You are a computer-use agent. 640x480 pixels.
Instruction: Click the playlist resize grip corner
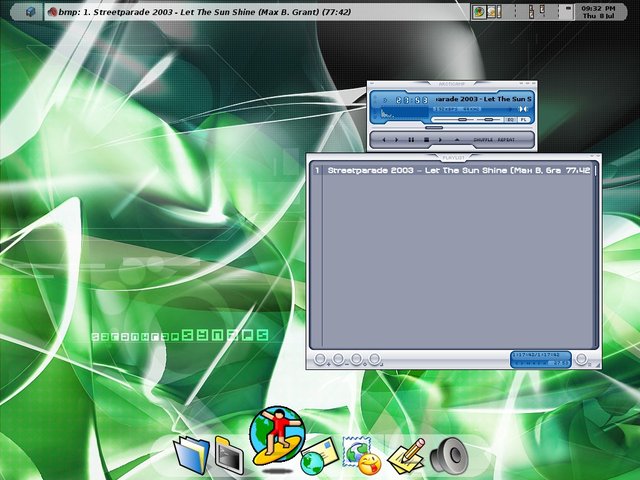coord(597,365)
